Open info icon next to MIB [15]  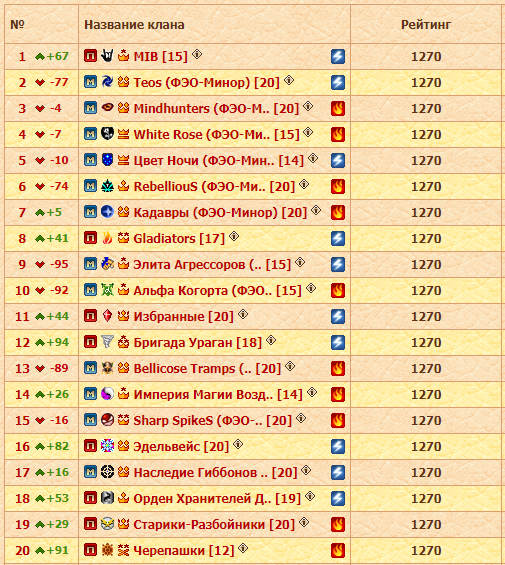(197, 54)
